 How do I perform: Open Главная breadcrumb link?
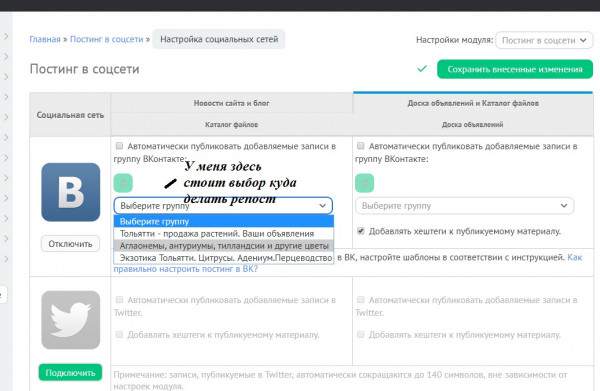tap(45, 39)
